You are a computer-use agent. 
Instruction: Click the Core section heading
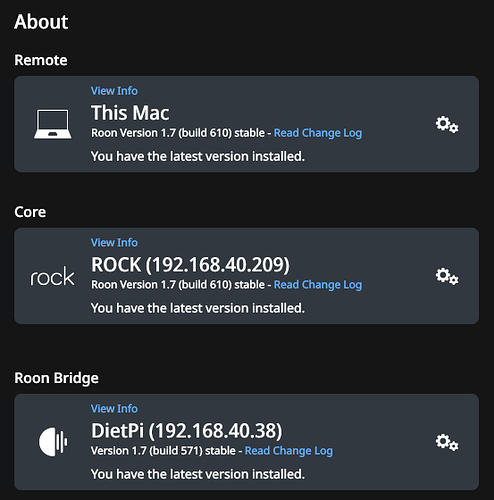(x=30, y=212)
